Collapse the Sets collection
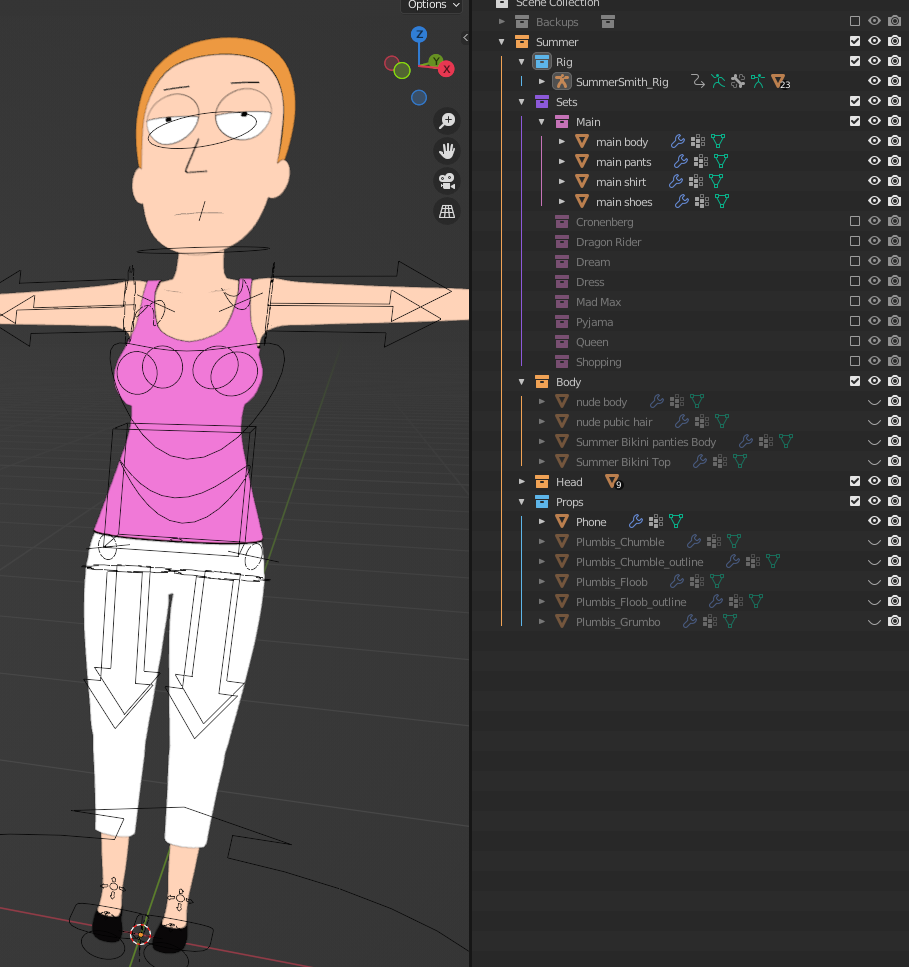Viewport: 909px width, 967px height. 522,102
